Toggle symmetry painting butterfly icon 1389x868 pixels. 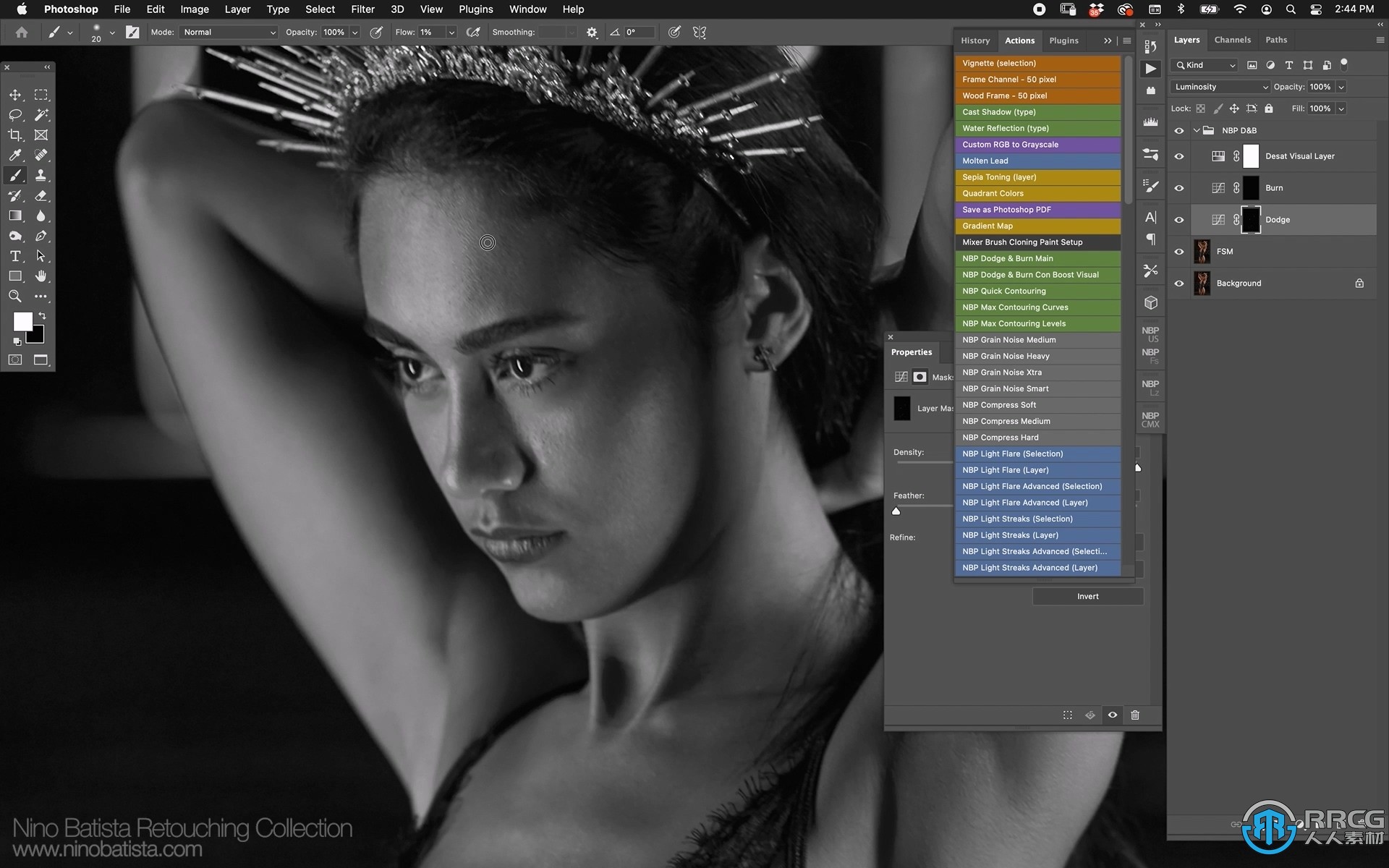point(699,32)
